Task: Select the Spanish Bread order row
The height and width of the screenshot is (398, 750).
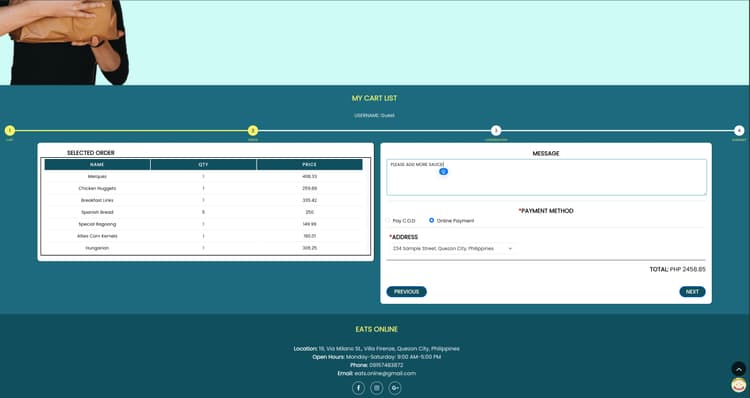Action: (x=203, y=212)
